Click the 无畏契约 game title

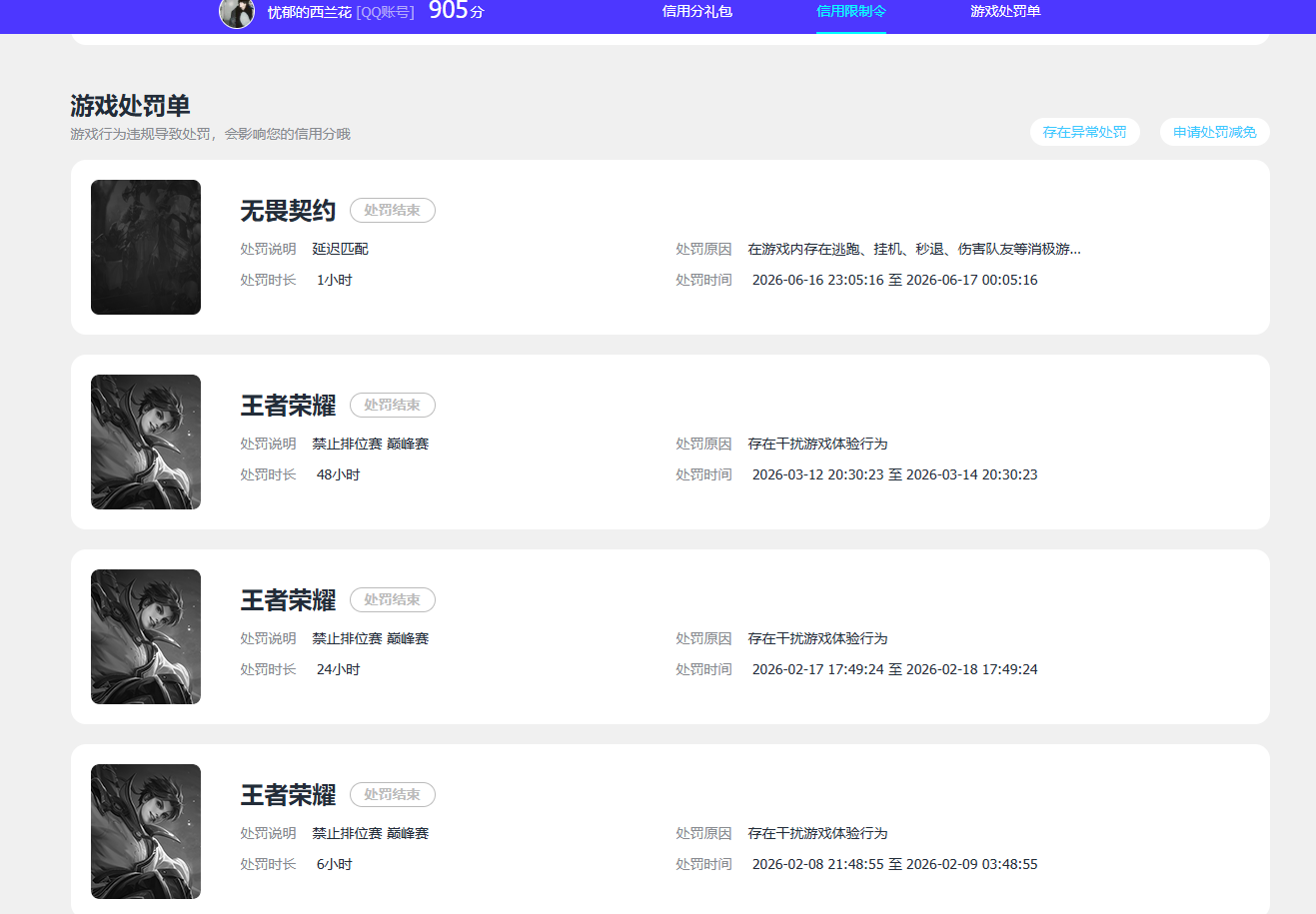[288, 211]
